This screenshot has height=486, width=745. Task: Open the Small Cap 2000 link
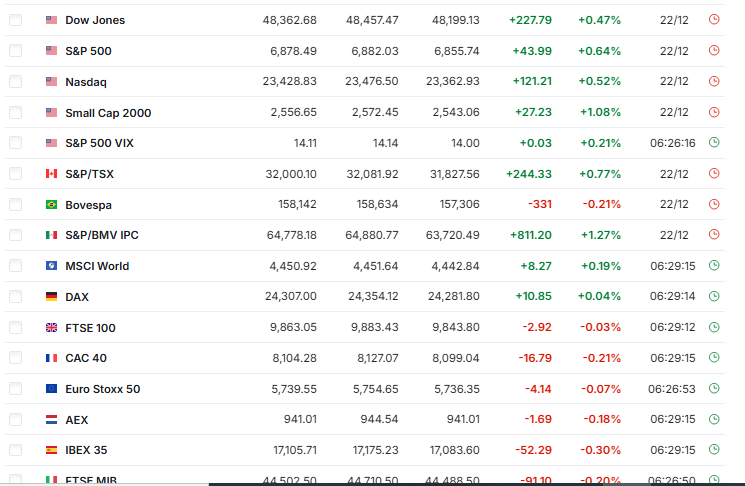point(108,113)
